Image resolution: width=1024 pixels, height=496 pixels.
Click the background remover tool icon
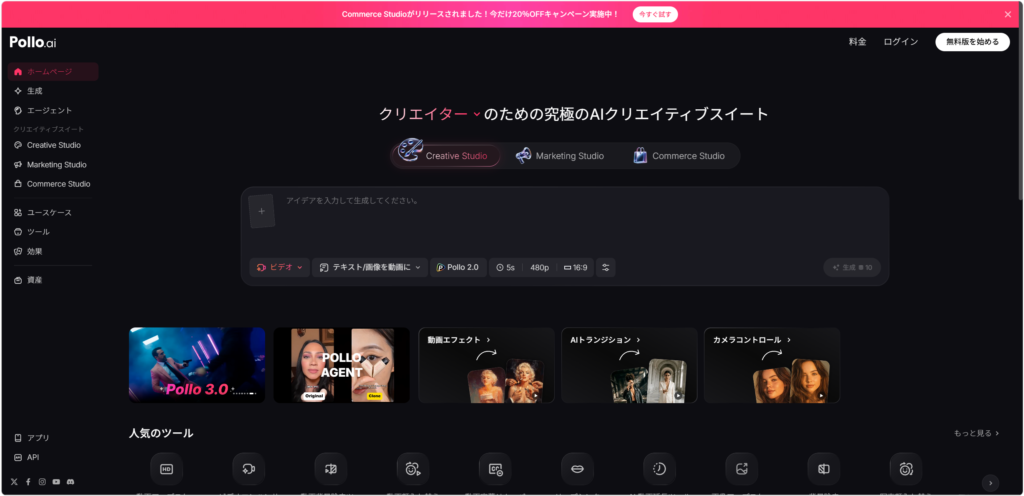tap(824, 469)
